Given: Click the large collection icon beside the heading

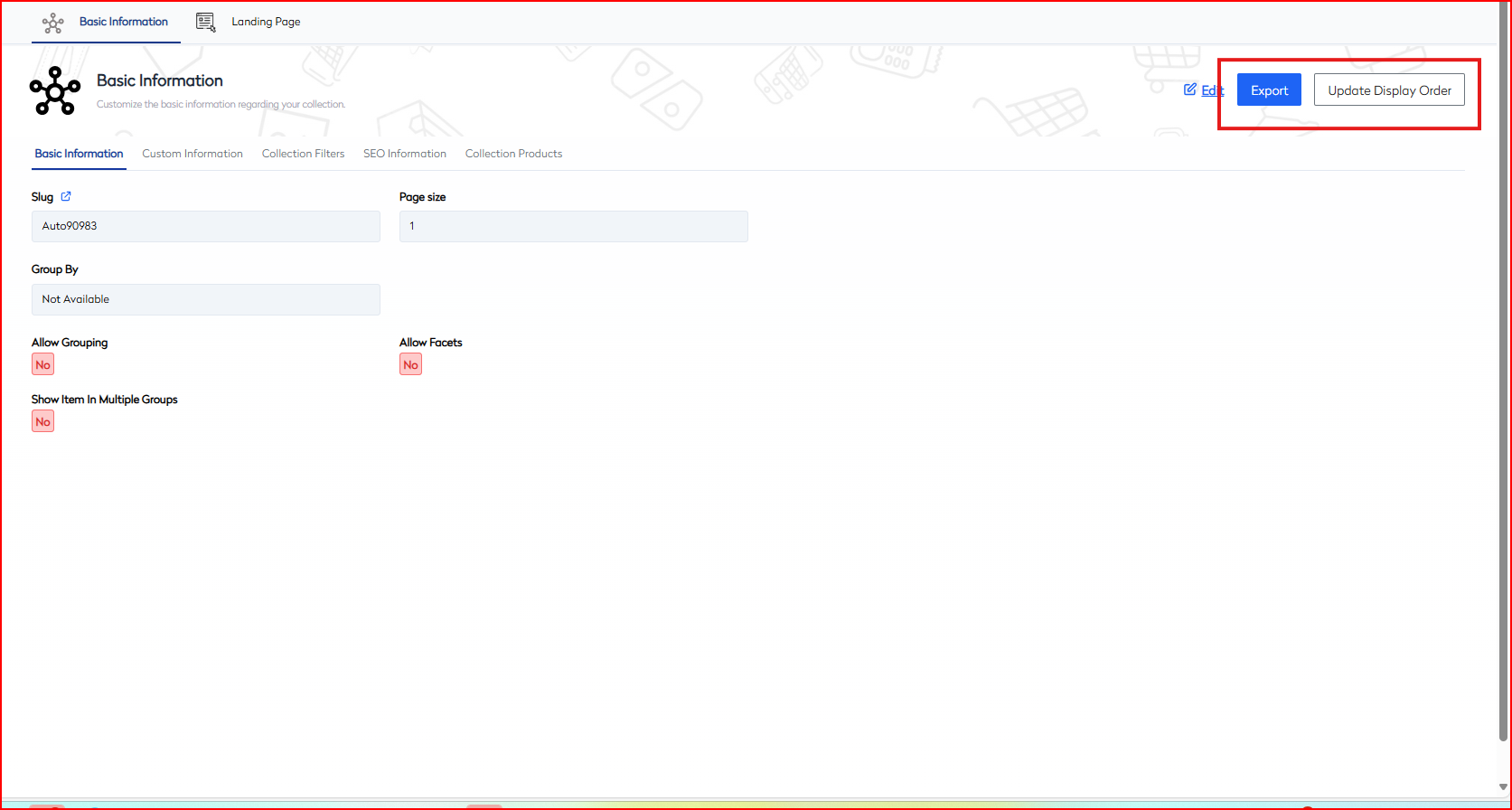Looking at the screenshot, I should [55, 90].
